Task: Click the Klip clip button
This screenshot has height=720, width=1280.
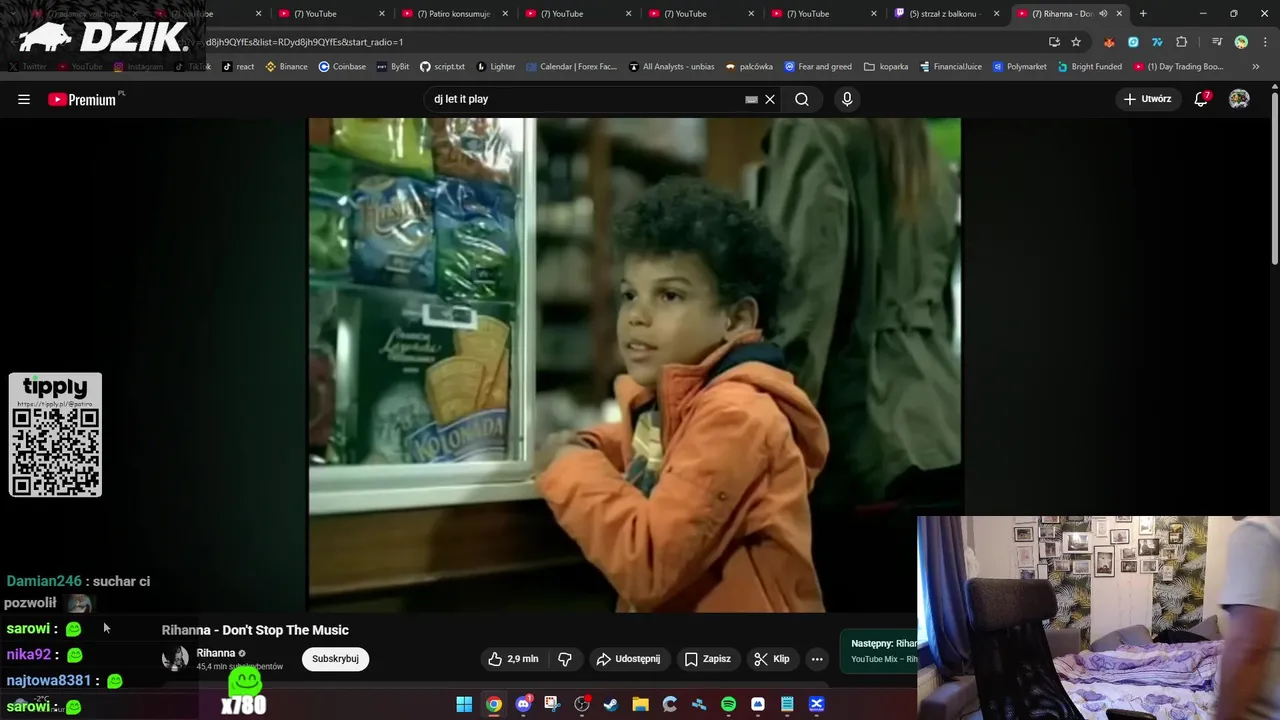Action: click(772, 659)
